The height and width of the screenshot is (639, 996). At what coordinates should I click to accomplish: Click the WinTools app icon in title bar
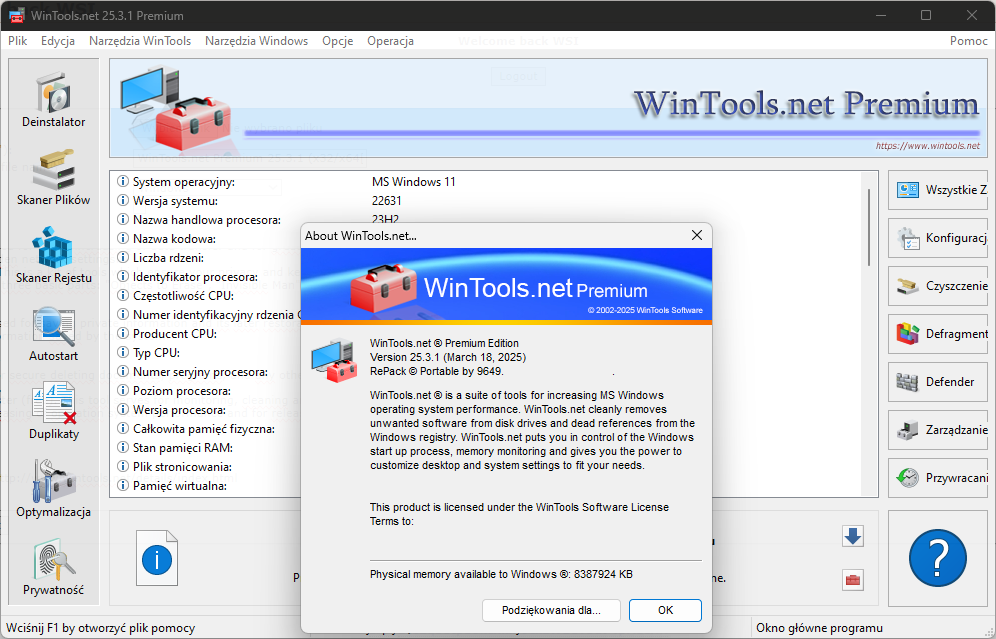pos(16,15)
